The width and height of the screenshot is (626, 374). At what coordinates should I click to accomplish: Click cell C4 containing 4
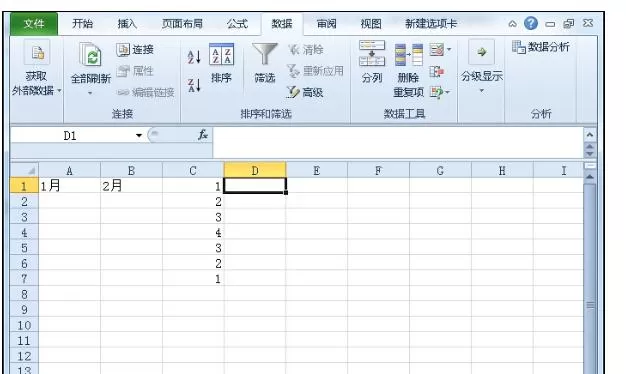[x=193, y=232]
